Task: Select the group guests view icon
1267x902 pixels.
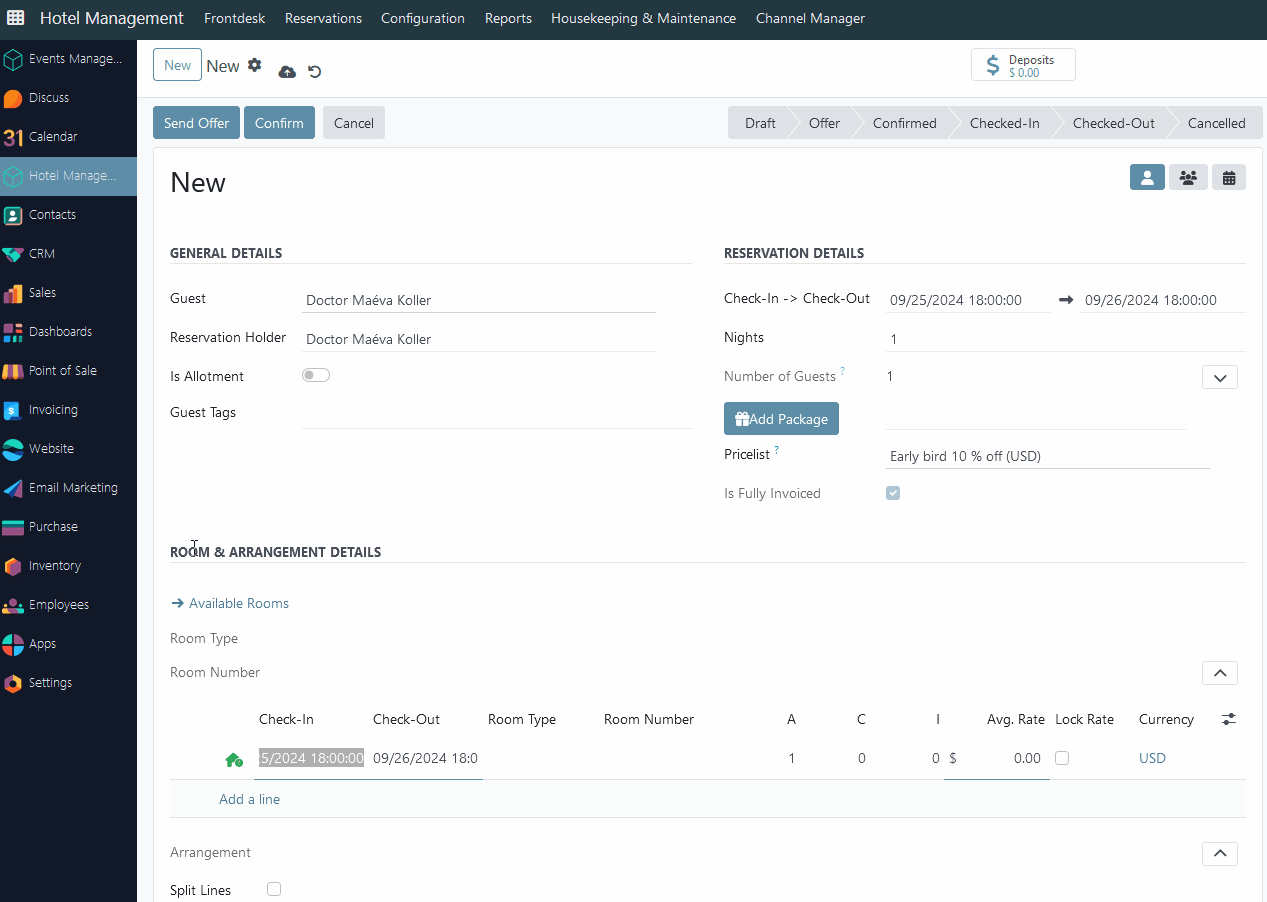Action: point(1188,177)
